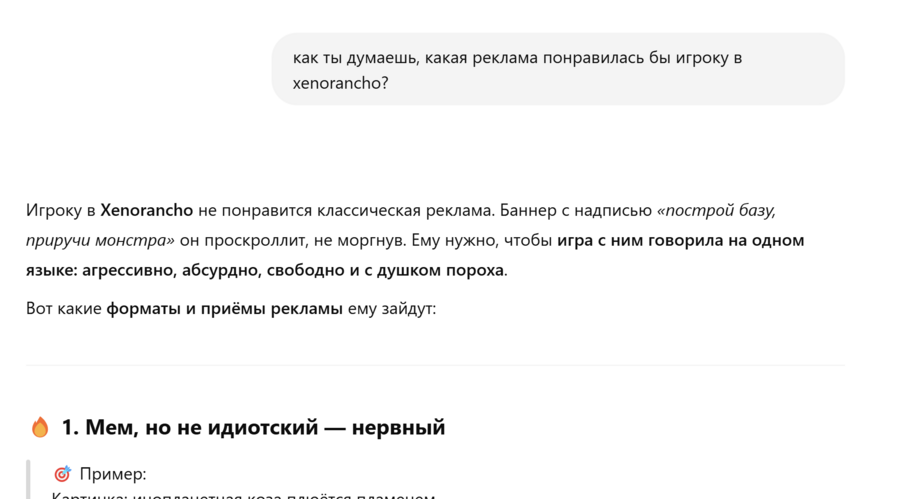
Task: Click the italic text "приручи монстра"
Action: point(100,241)
